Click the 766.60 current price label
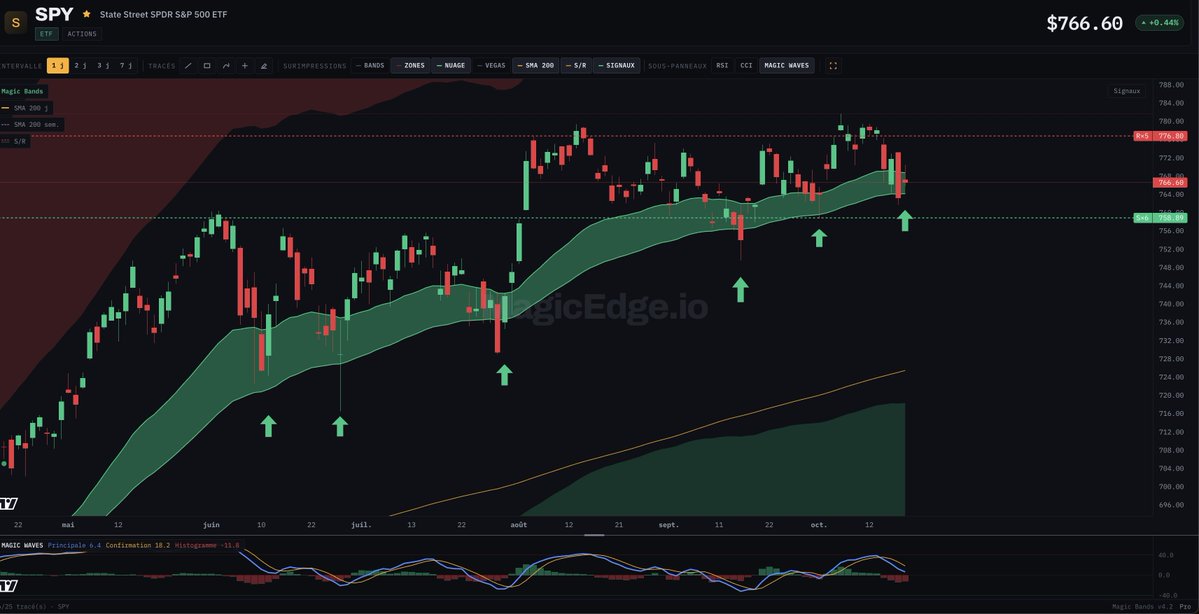This screenshot has width=1199, height=614. (x=1170, y=183)
